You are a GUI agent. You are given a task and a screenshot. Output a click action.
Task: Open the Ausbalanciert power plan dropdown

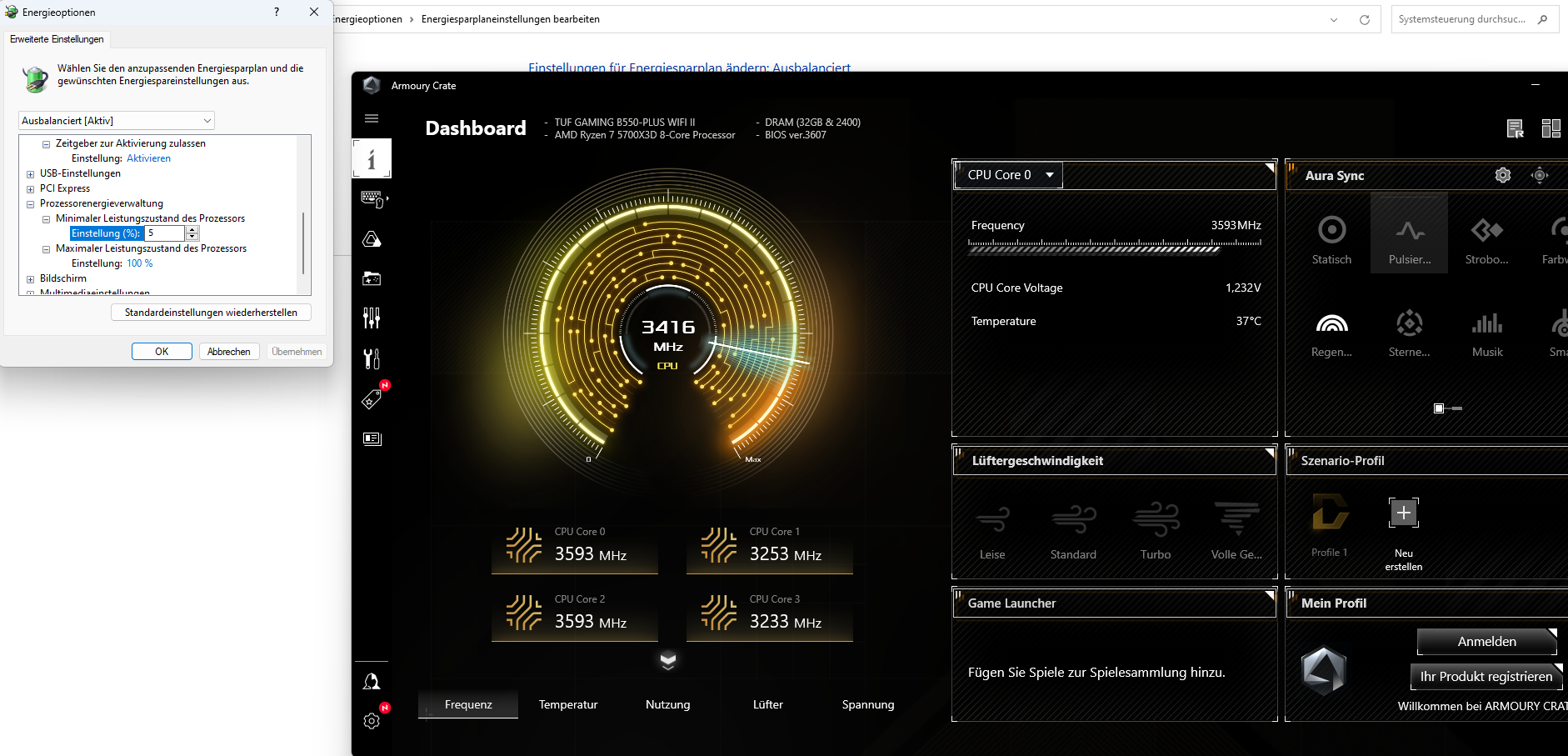(x=117, y=121)
